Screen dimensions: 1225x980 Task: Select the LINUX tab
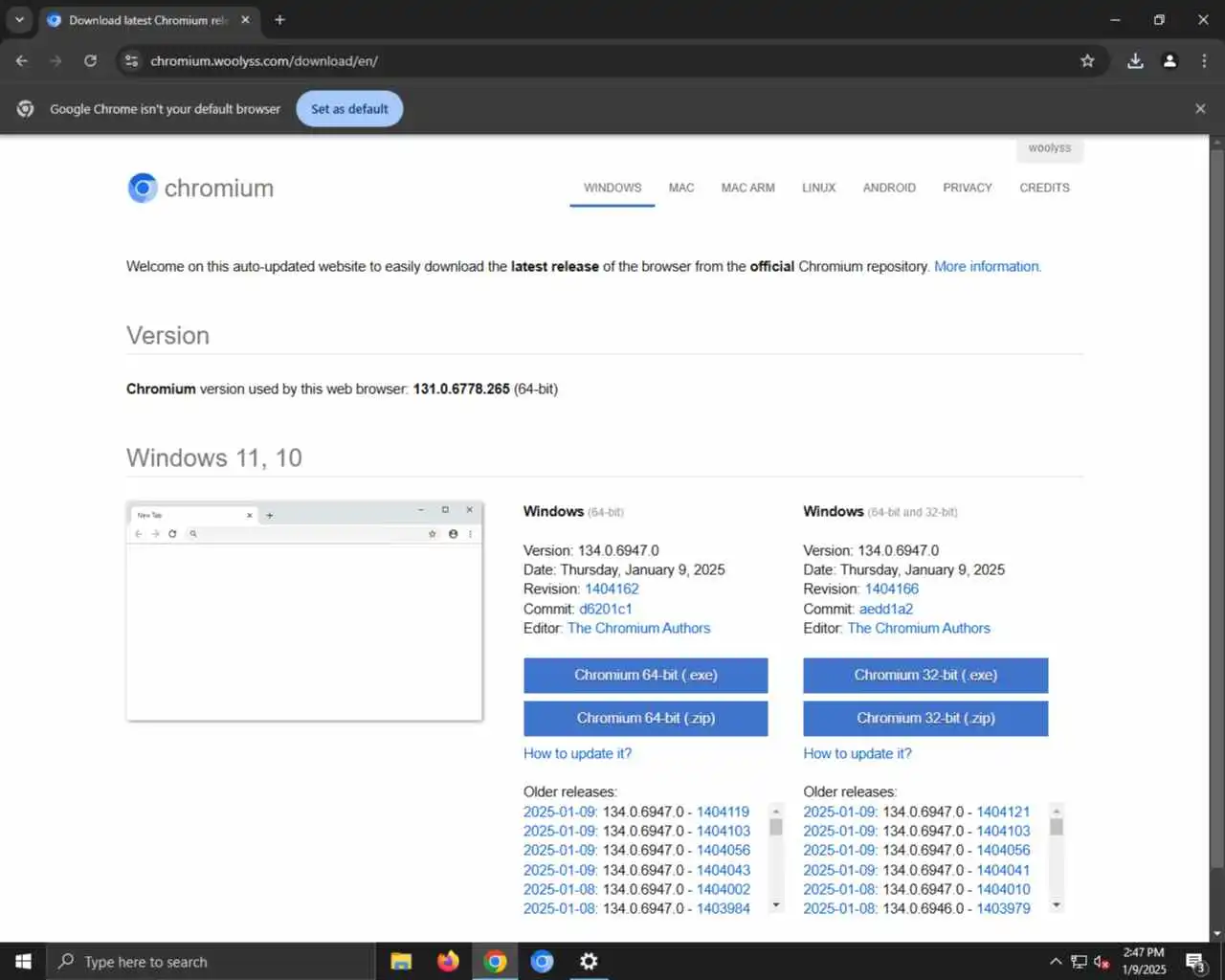pyautogui.click(x=818, y=188)
